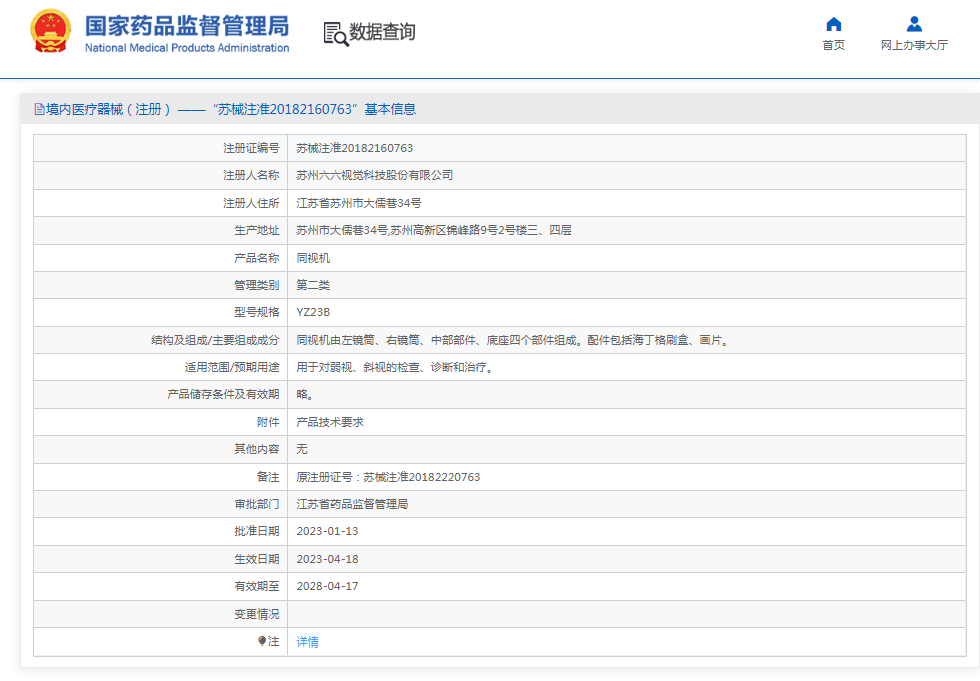Go to 首页 text label
The height and width of the screenshot is (681, 980).
(833, 46)
